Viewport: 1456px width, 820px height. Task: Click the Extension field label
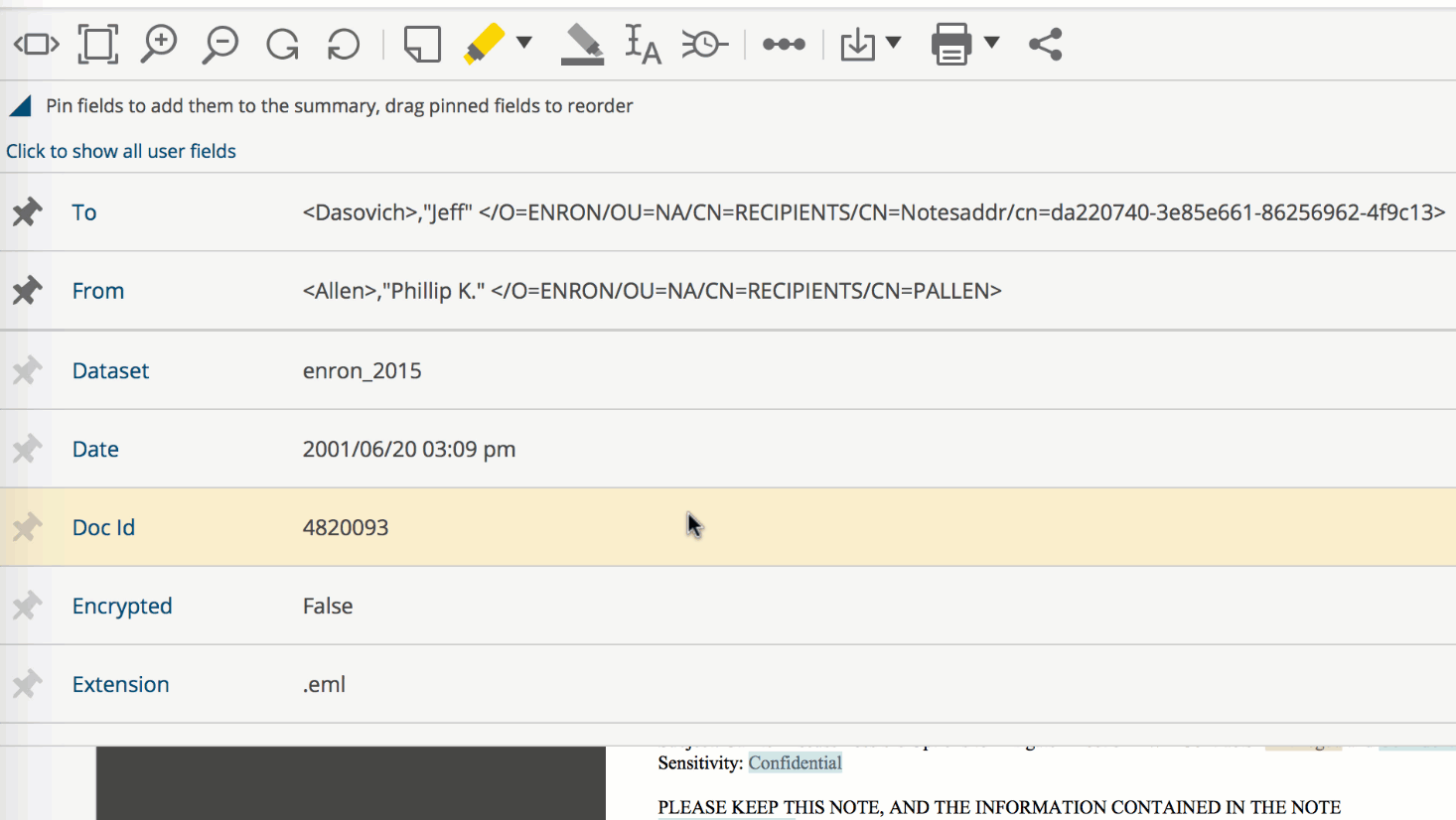(120, 684)
